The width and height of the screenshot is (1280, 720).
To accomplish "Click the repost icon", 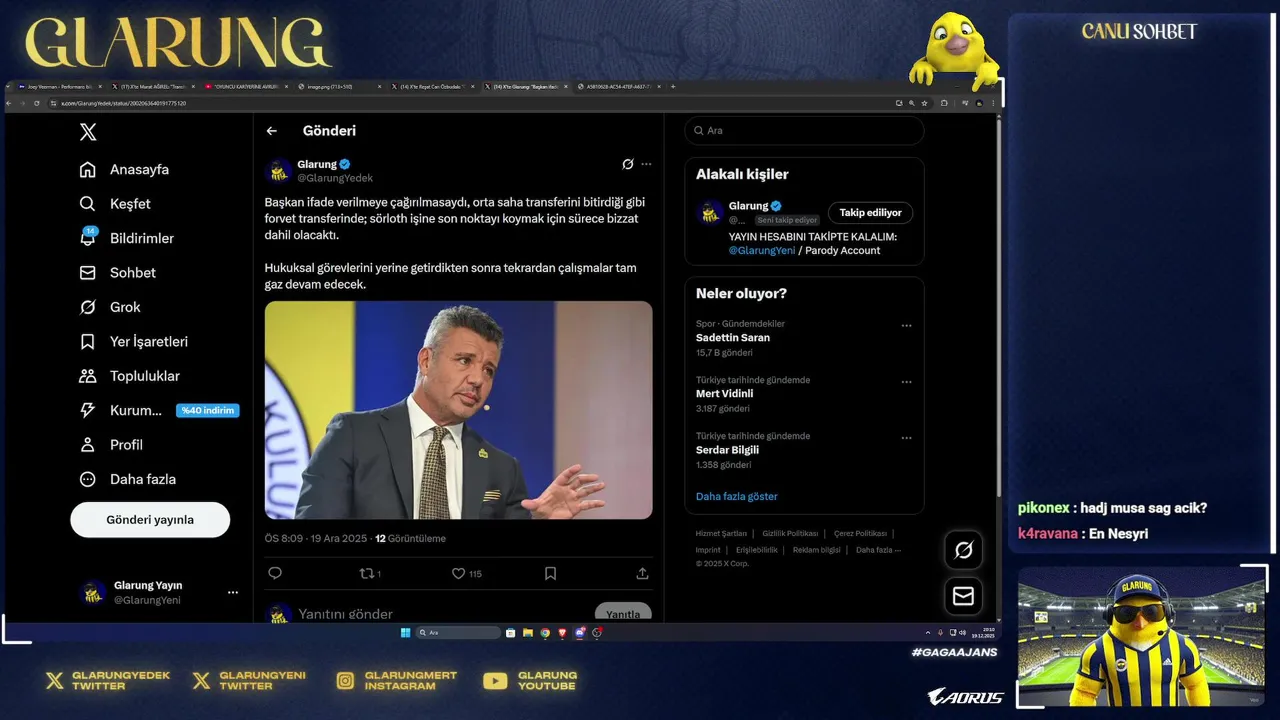I will pos(366,573).
